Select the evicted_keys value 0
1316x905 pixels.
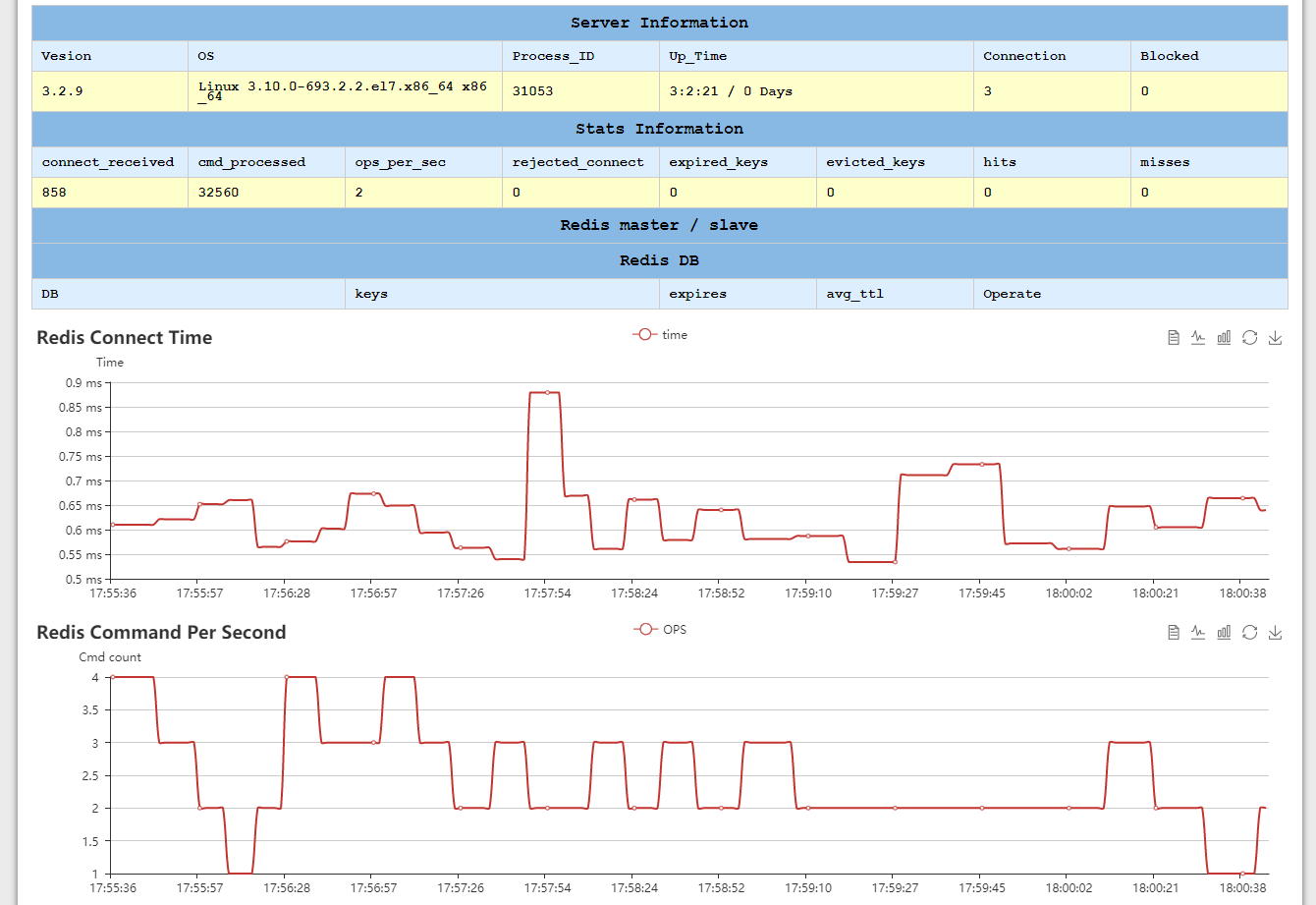tap(895, 193)
